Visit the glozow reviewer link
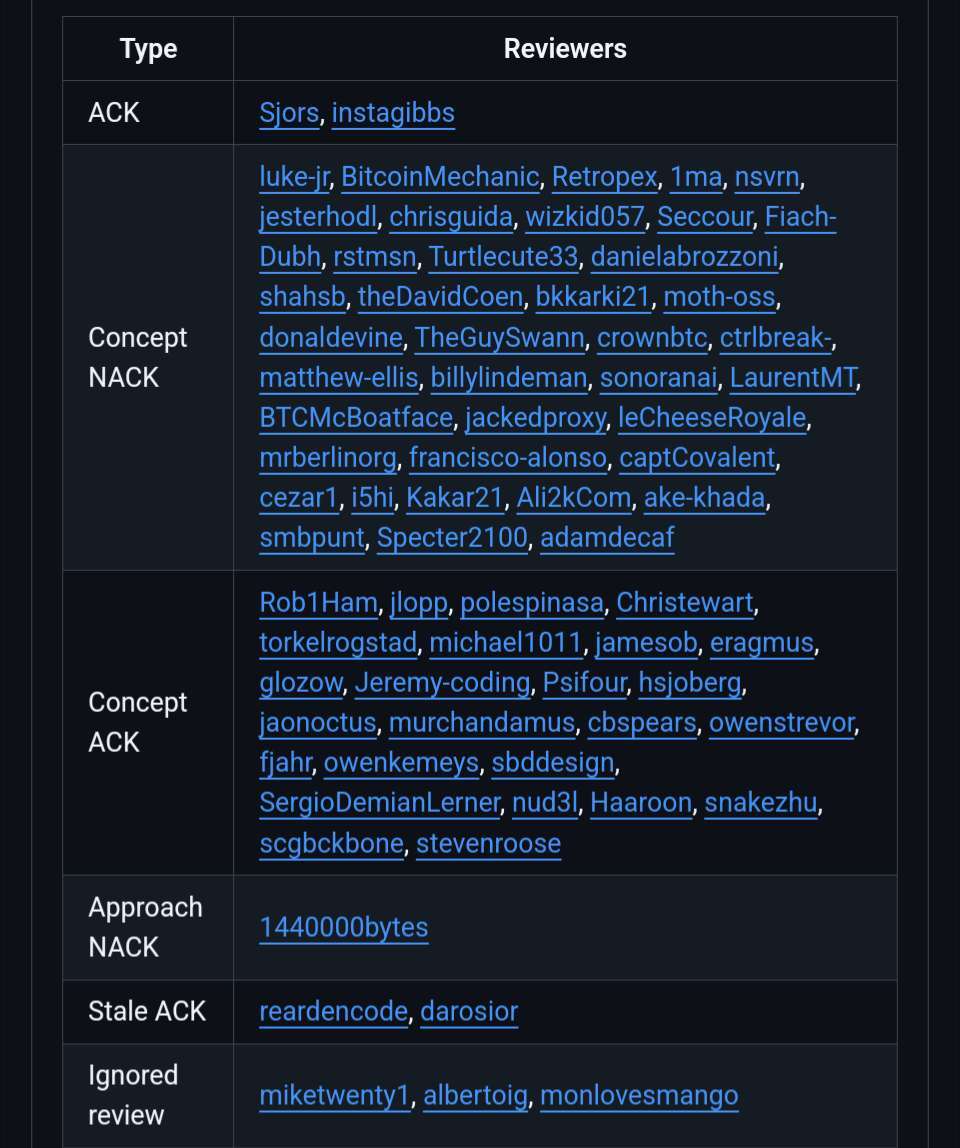This screenshot has height=1148, width=960. point(301,683)
